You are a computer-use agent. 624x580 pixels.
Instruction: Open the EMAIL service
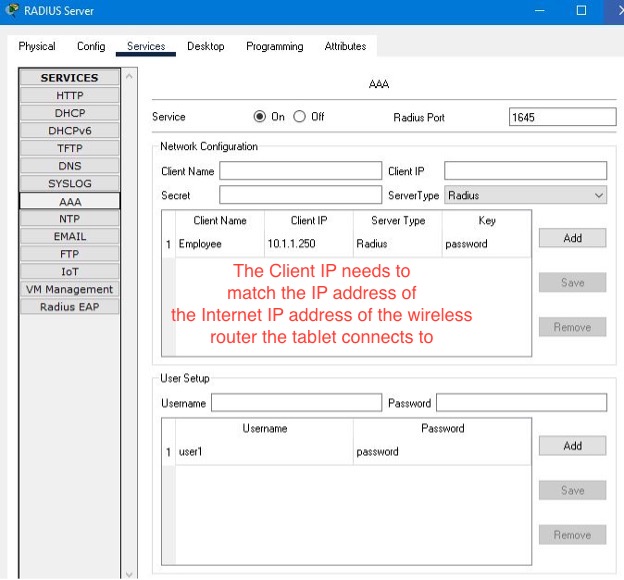click(70, 236)
